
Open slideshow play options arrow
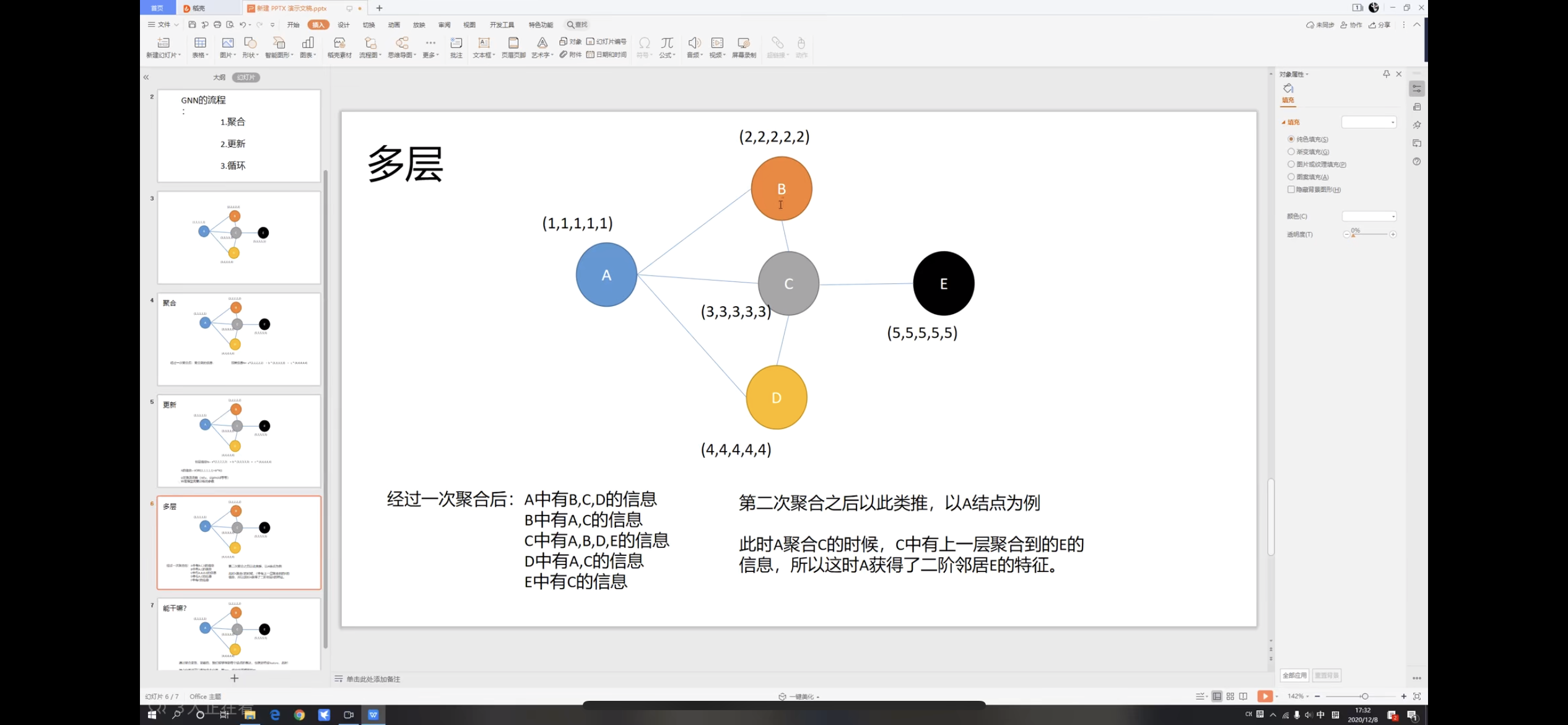point(1276,696)
